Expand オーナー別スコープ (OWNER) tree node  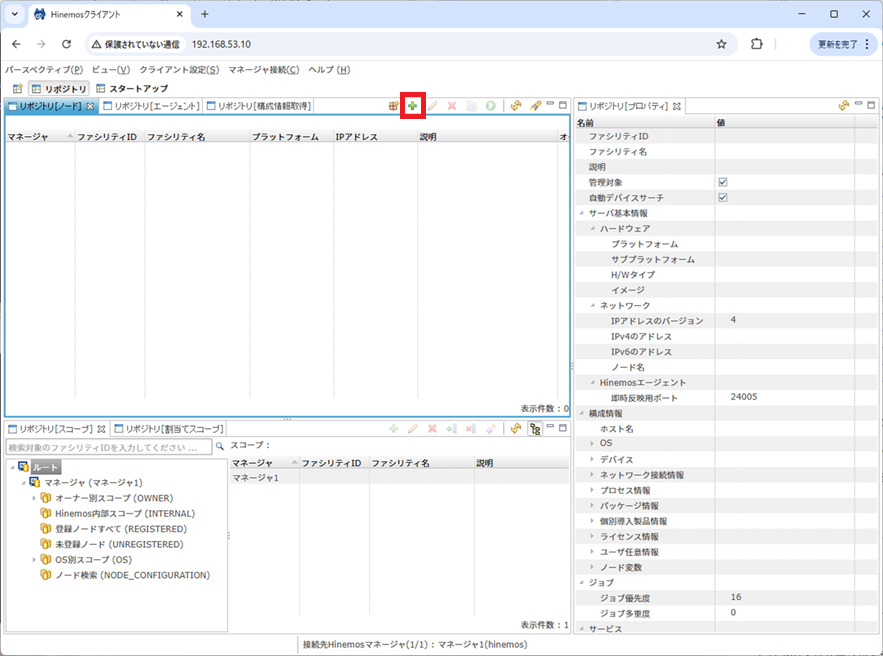coord(34,498)
